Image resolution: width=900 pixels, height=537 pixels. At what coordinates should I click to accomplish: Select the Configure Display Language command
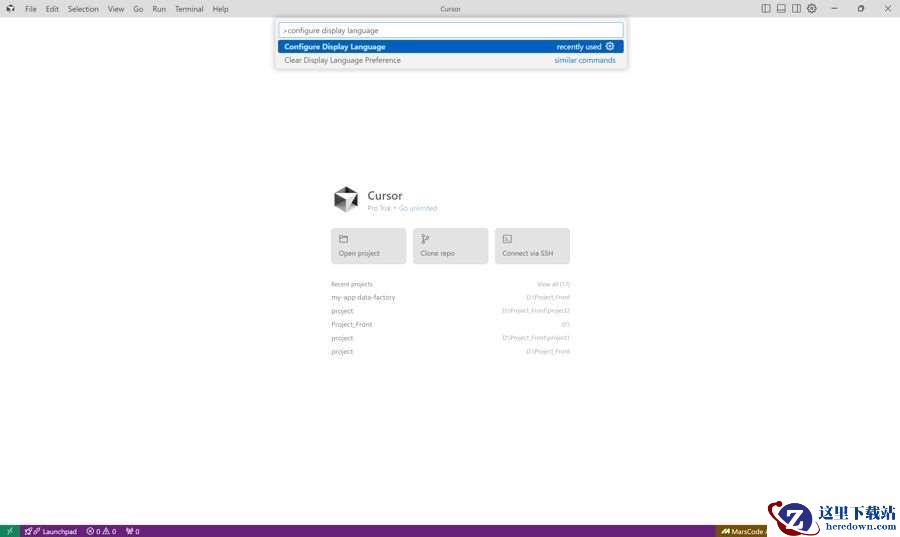pos(451,46)
